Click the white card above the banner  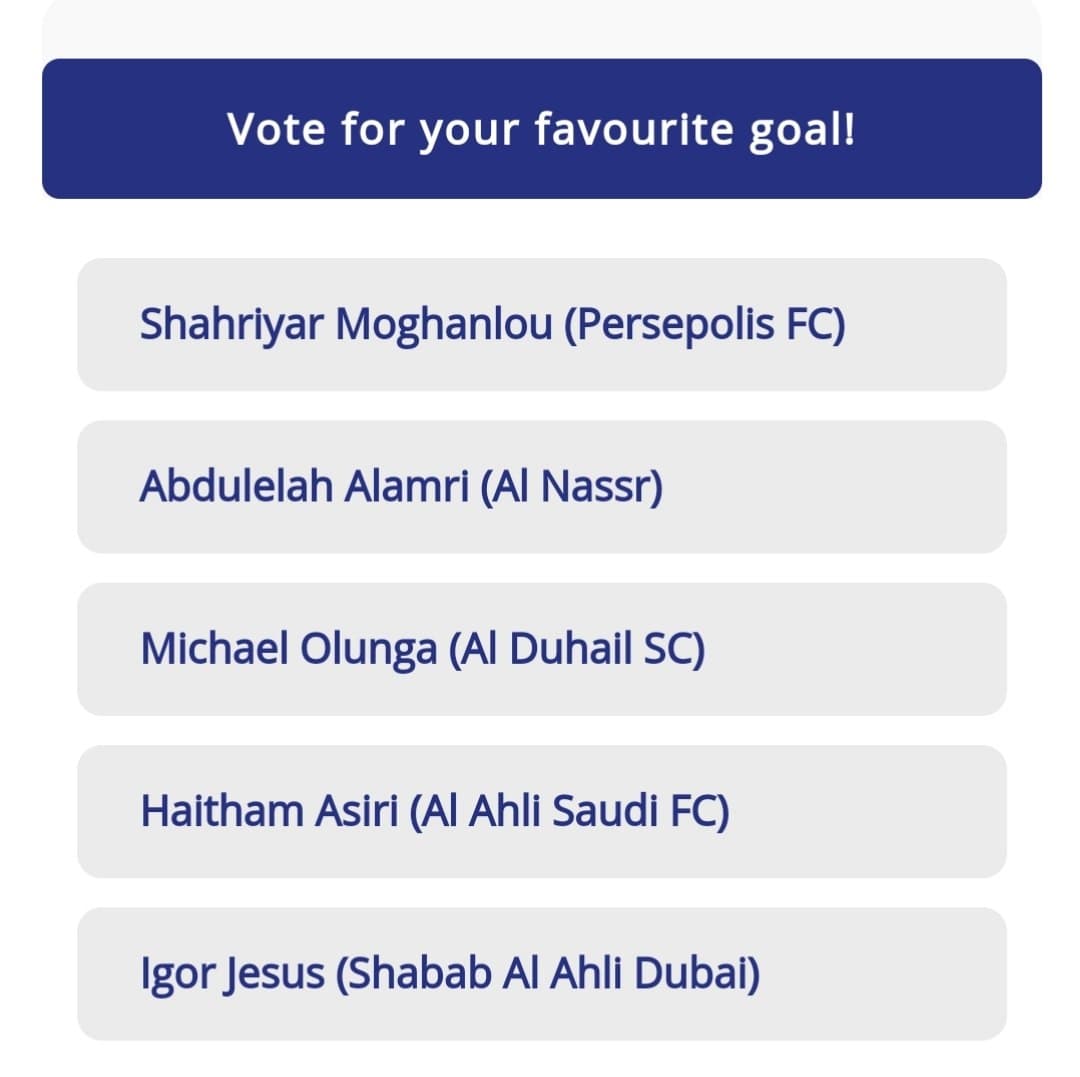(540, 30)
